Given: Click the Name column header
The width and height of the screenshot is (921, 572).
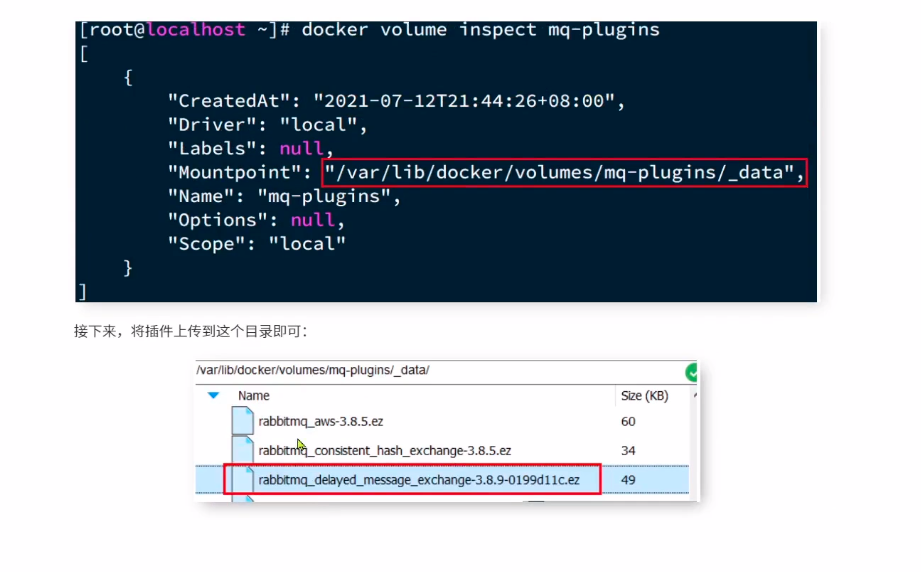Looking at the screenshot, I should [x=253, y=396].
